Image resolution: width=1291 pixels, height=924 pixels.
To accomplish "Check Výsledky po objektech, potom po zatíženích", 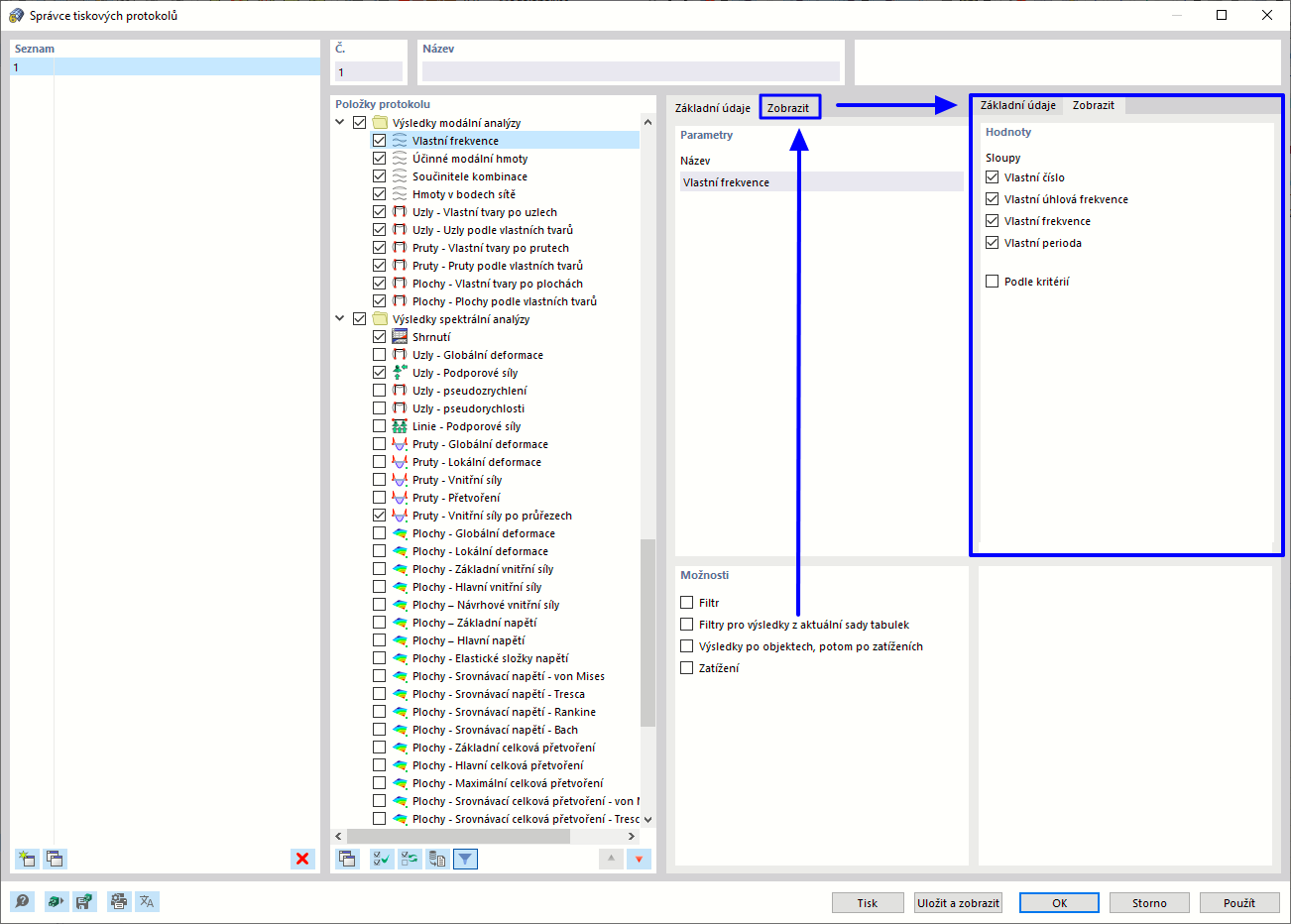I will pos(687,646).
